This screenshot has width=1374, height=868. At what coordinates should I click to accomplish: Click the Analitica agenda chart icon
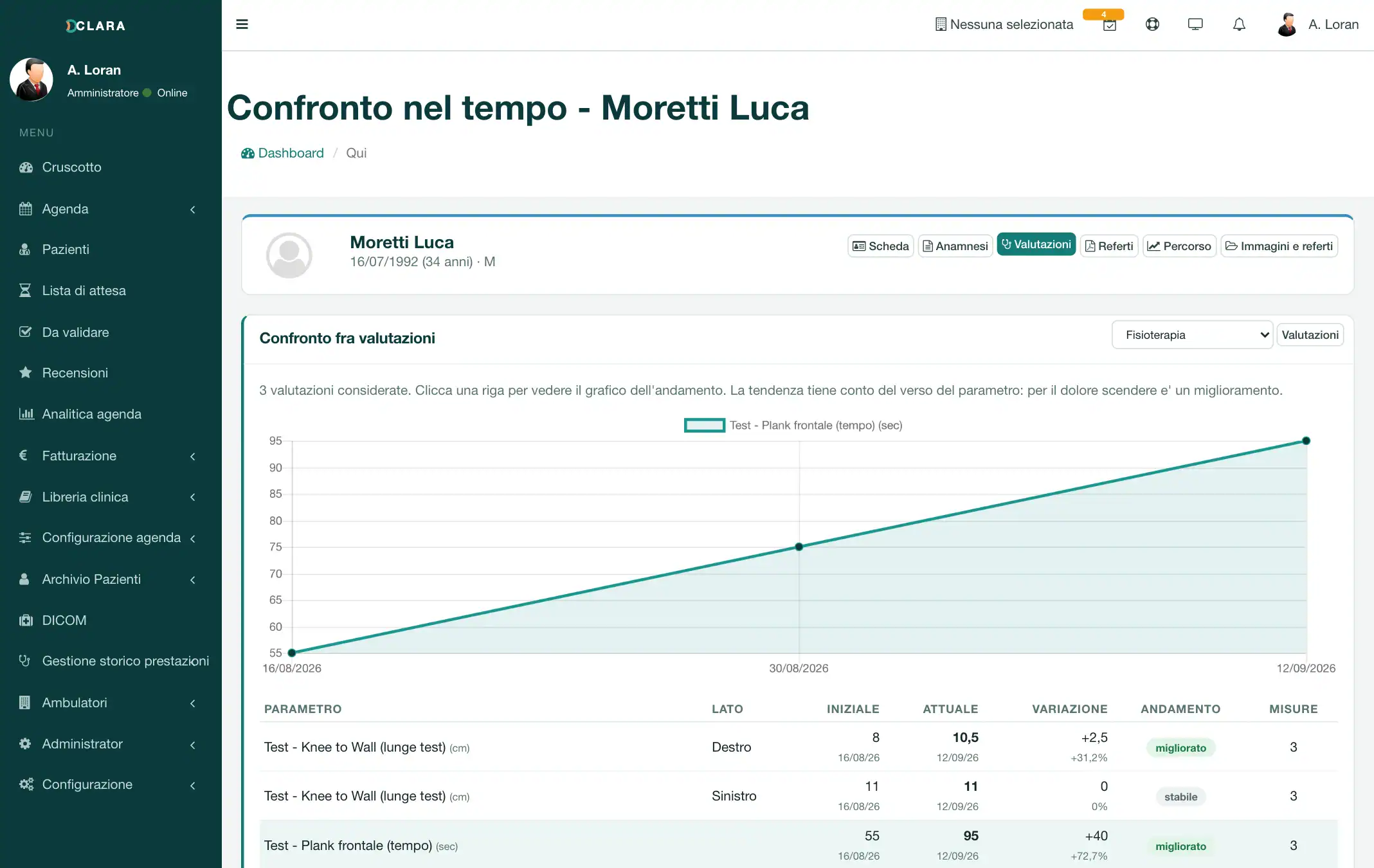coord(26,414)
